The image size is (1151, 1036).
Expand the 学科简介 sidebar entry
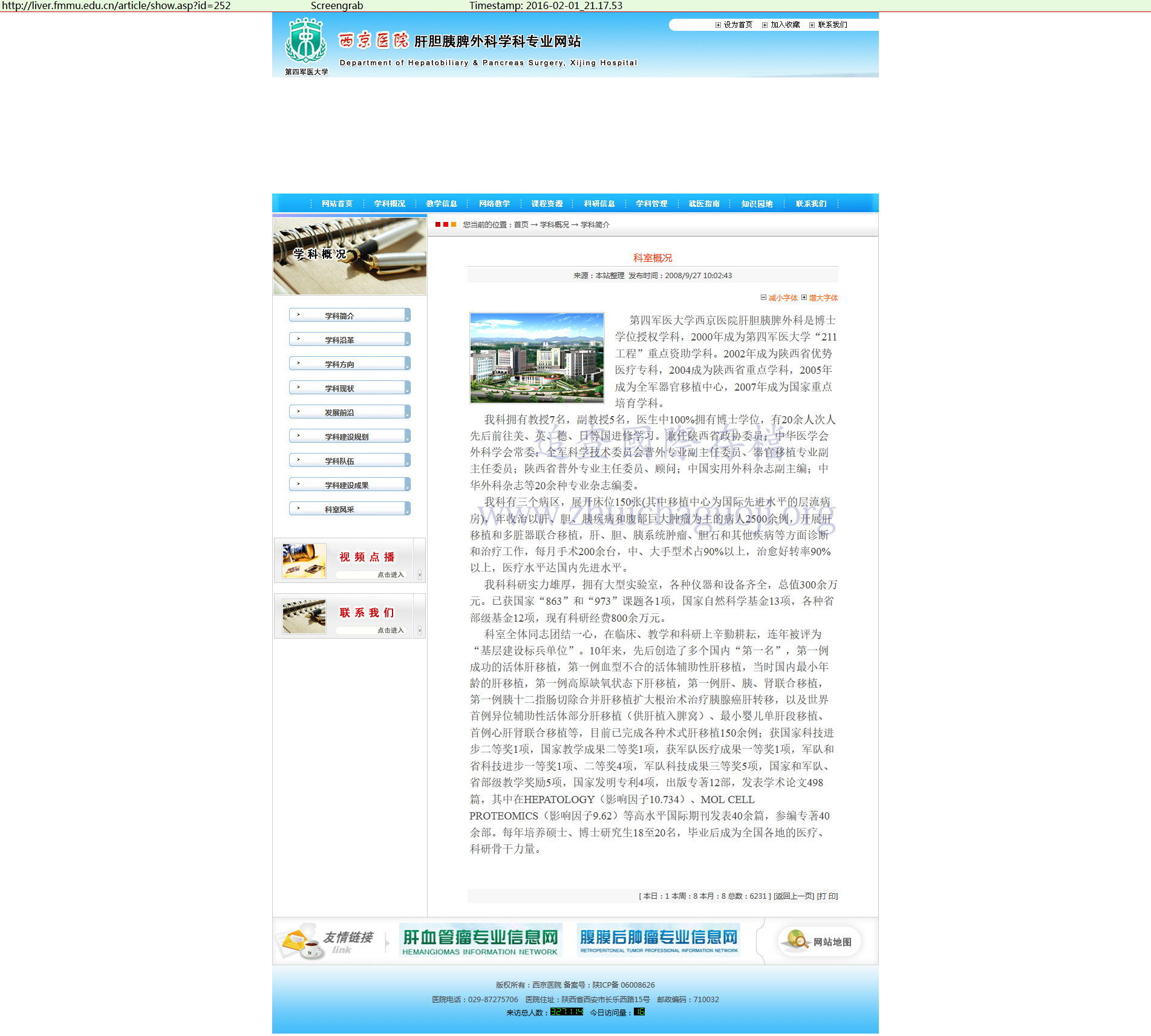350,316
